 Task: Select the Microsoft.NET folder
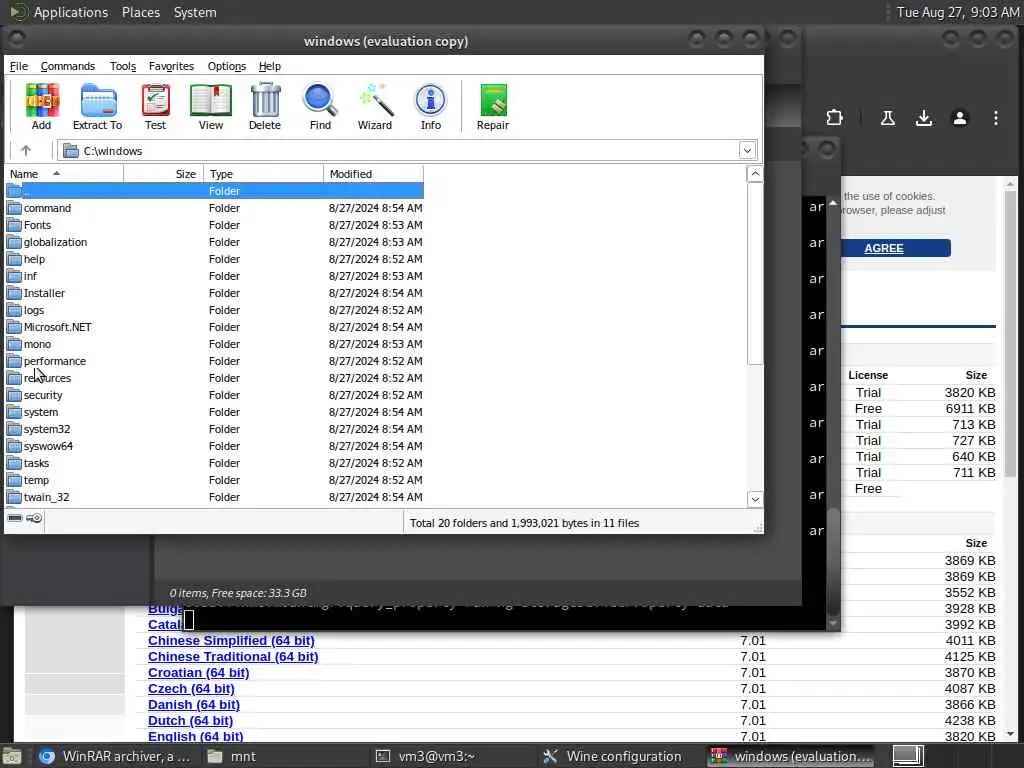214,327
